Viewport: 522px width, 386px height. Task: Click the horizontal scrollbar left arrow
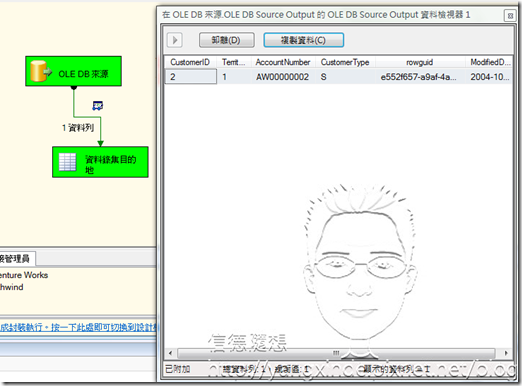click(x=171, y=353)
